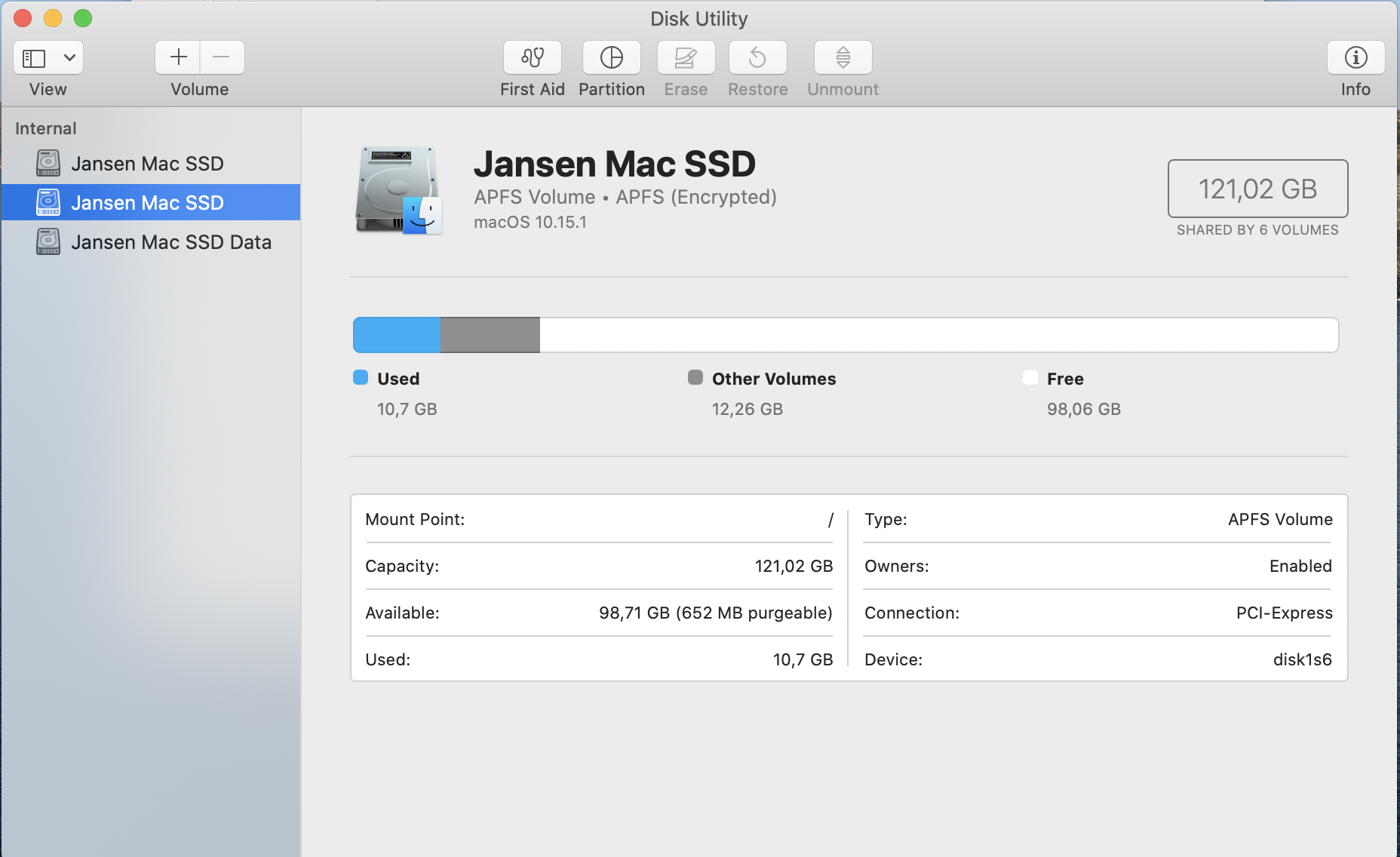
Task: Click the Device value disk1s6
Action: point(1303,660)
